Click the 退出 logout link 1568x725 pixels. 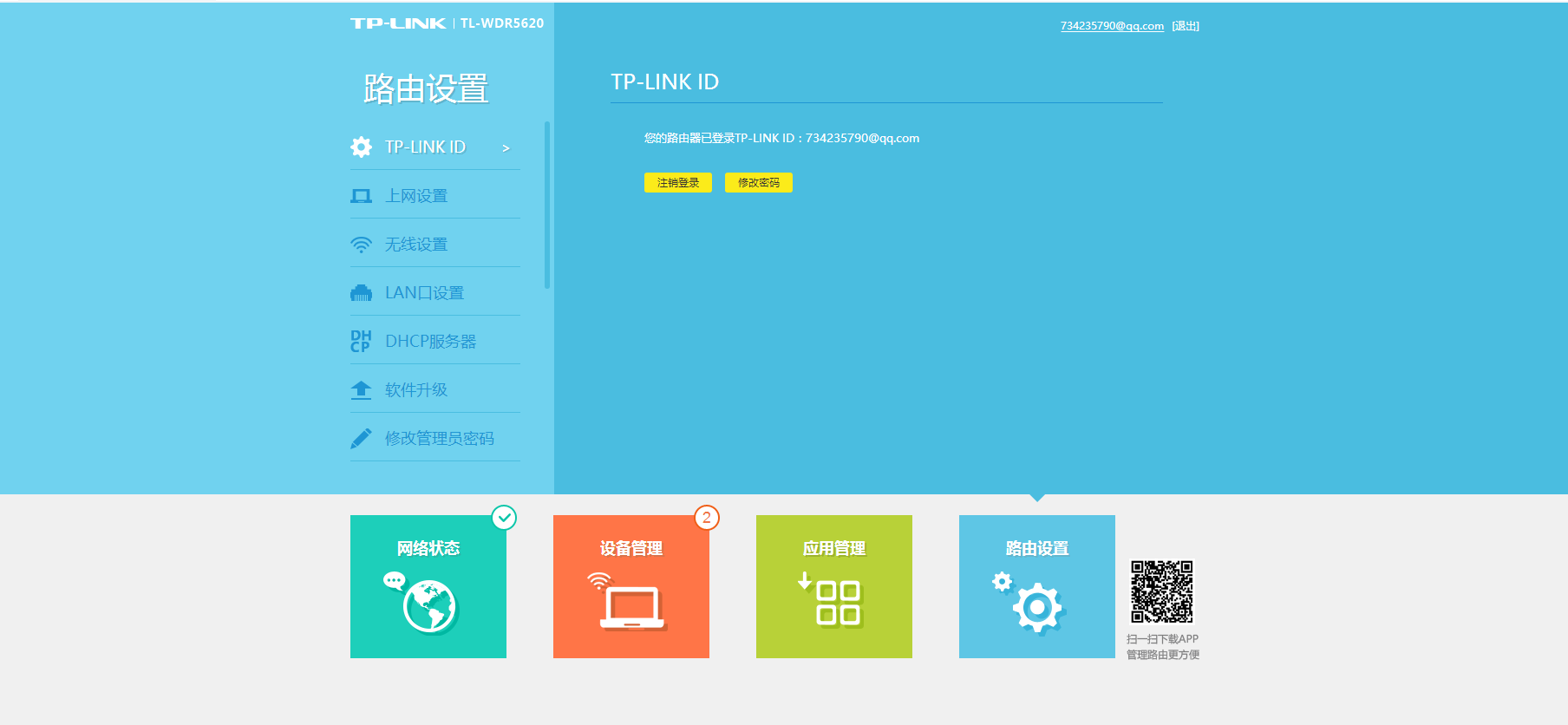coord(1186,26)
